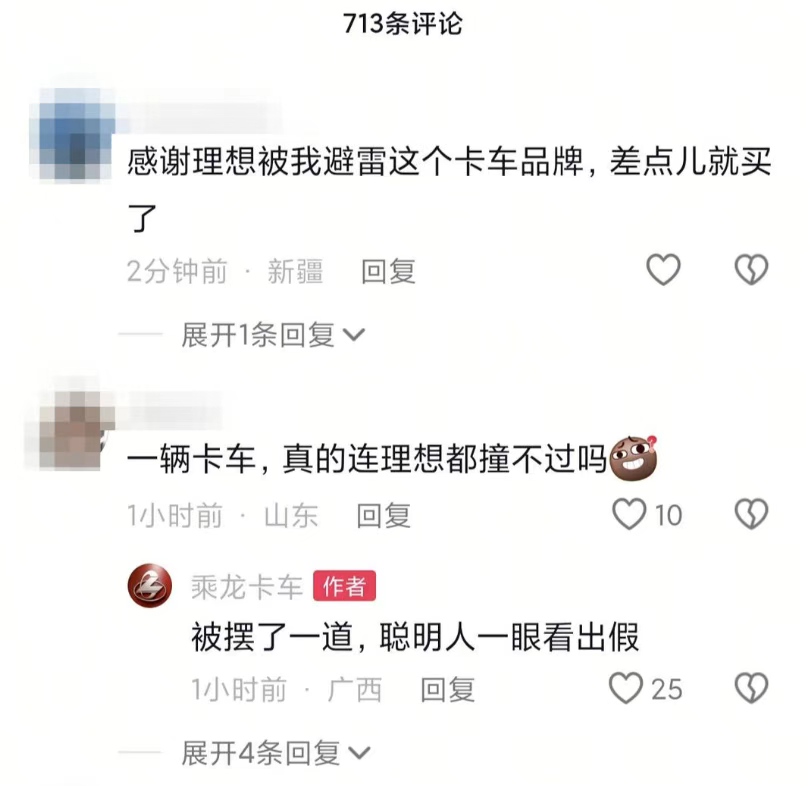This screenshot has height=786, width=808.
Task: Tap the emoji in the Shandong comment
Action: (633, 458)
